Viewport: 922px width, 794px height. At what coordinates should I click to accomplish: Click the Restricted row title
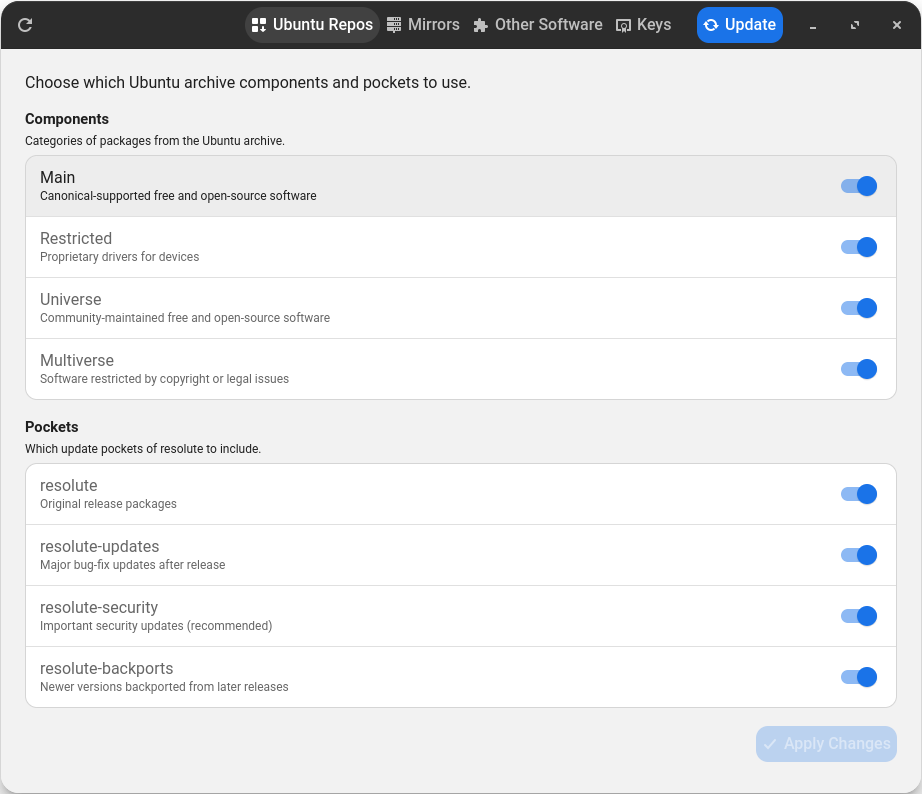(76, 239)
